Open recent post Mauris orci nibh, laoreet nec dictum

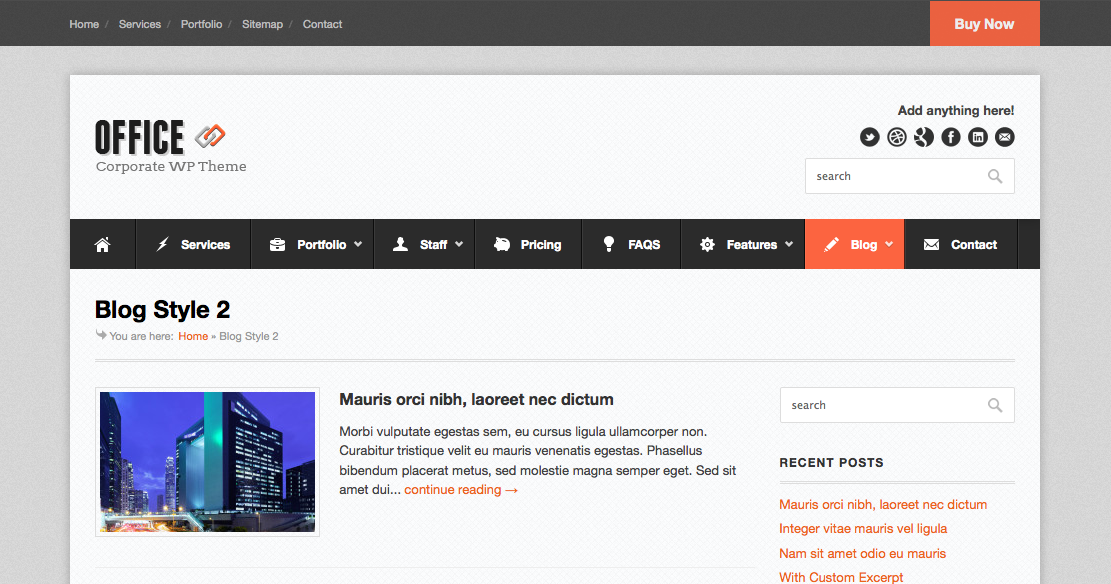pos(883,505)
